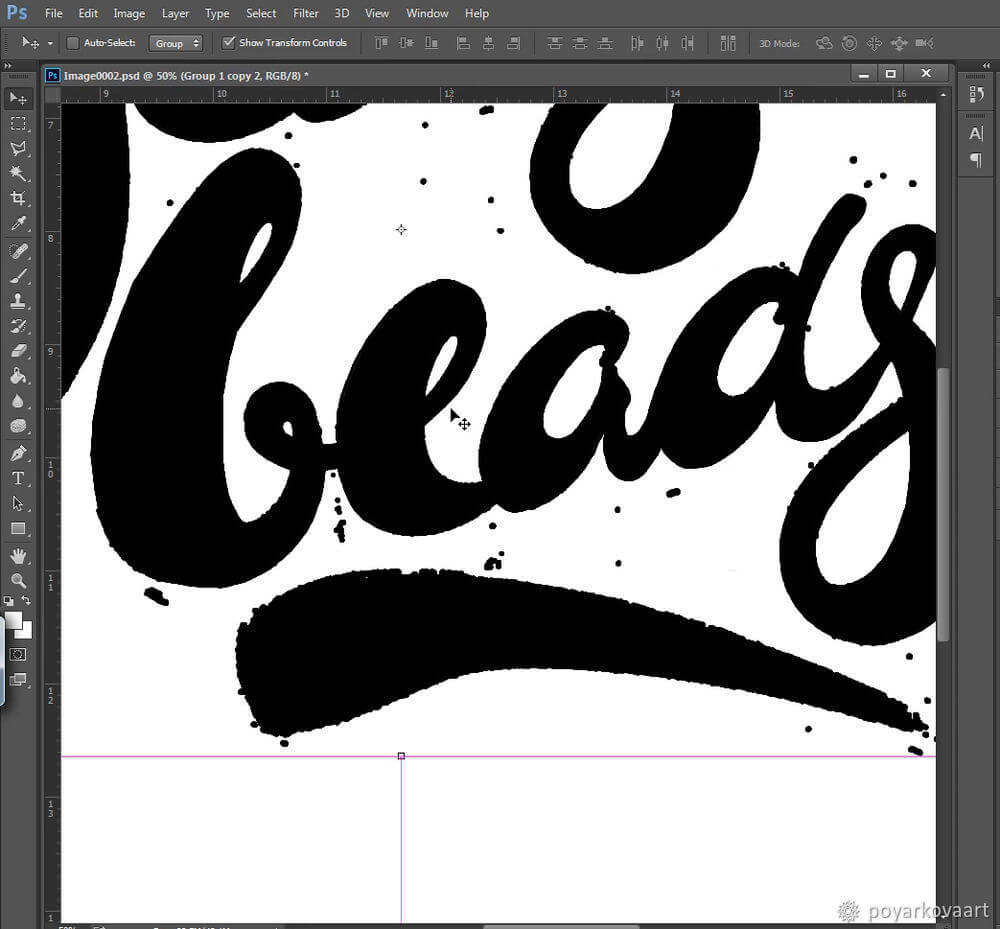The width and height of the screenshot is (1000, 929).
Task: Open the File menu
Action: [x=54, y=13]
